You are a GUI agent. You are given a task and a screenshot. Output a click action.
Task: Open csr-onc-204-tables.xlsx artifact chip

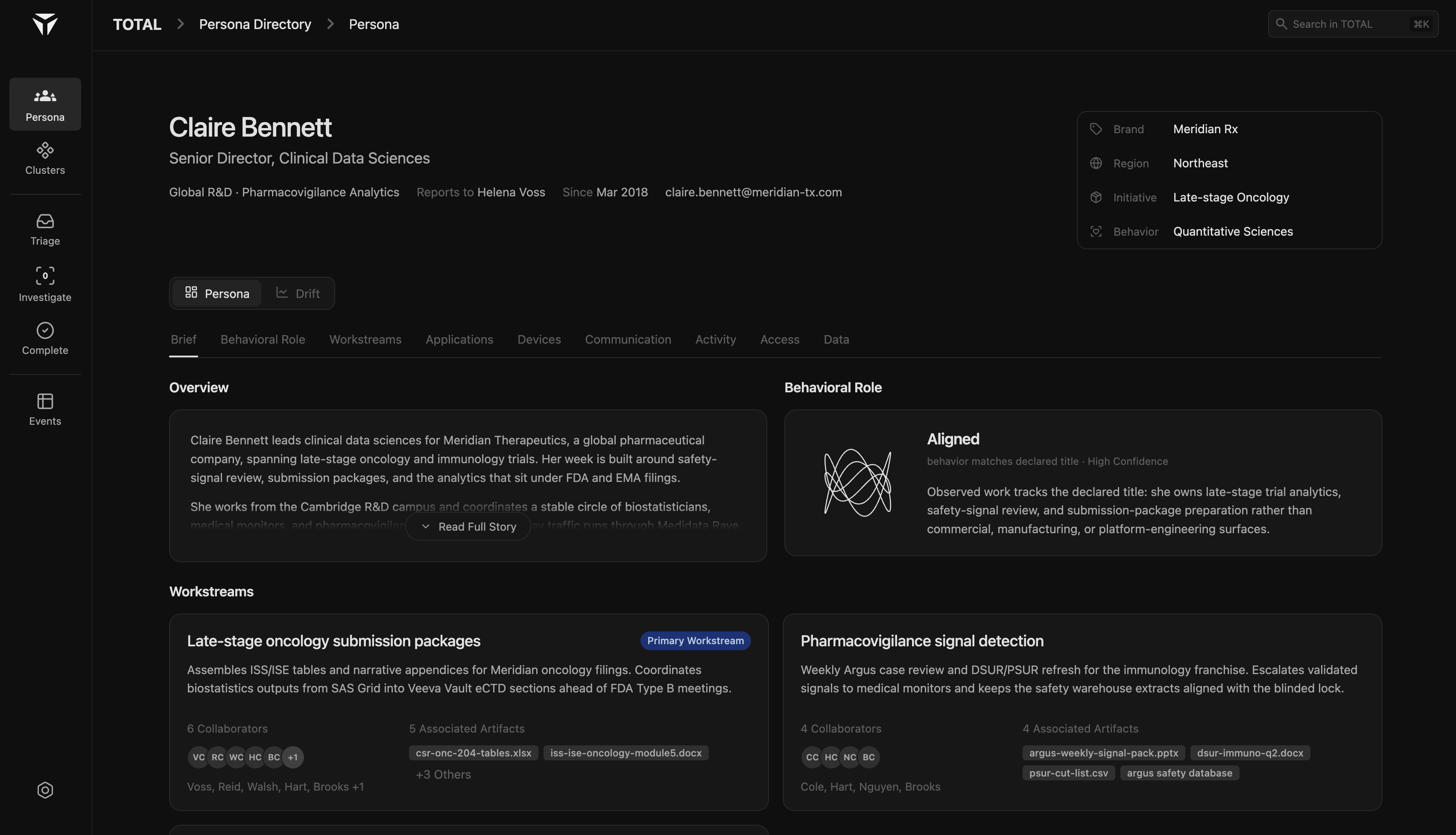point(473,753)
